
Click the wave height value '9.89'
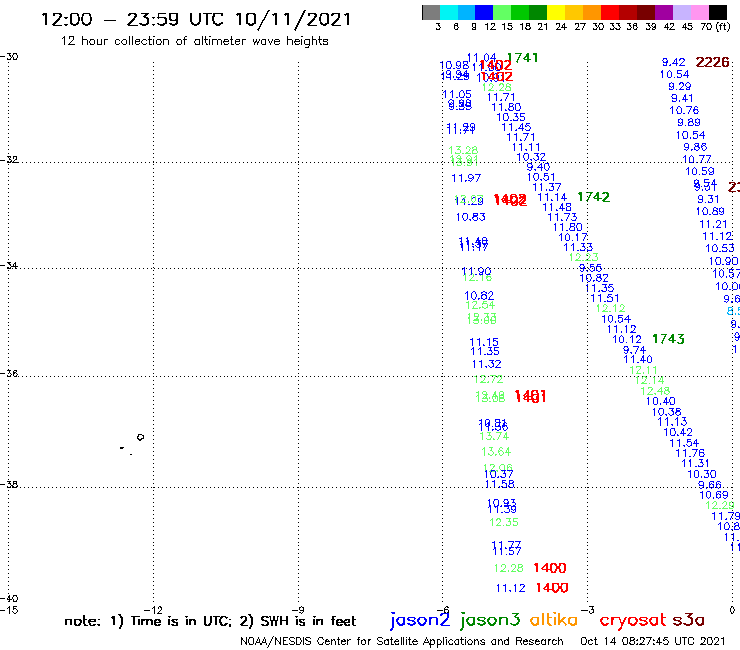pyautogui.click(x=689, y=123)
